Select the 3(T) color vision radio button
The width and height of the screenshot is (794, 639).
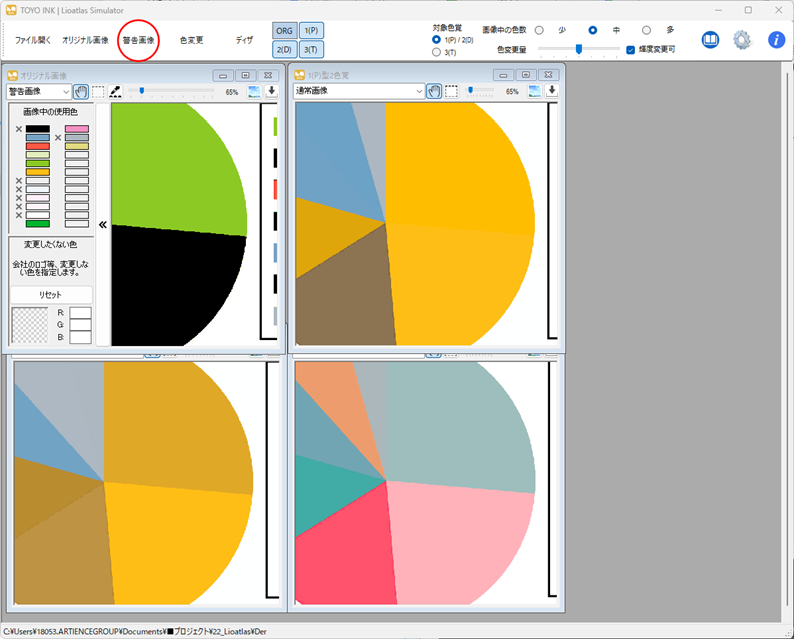tap(437, 52)
